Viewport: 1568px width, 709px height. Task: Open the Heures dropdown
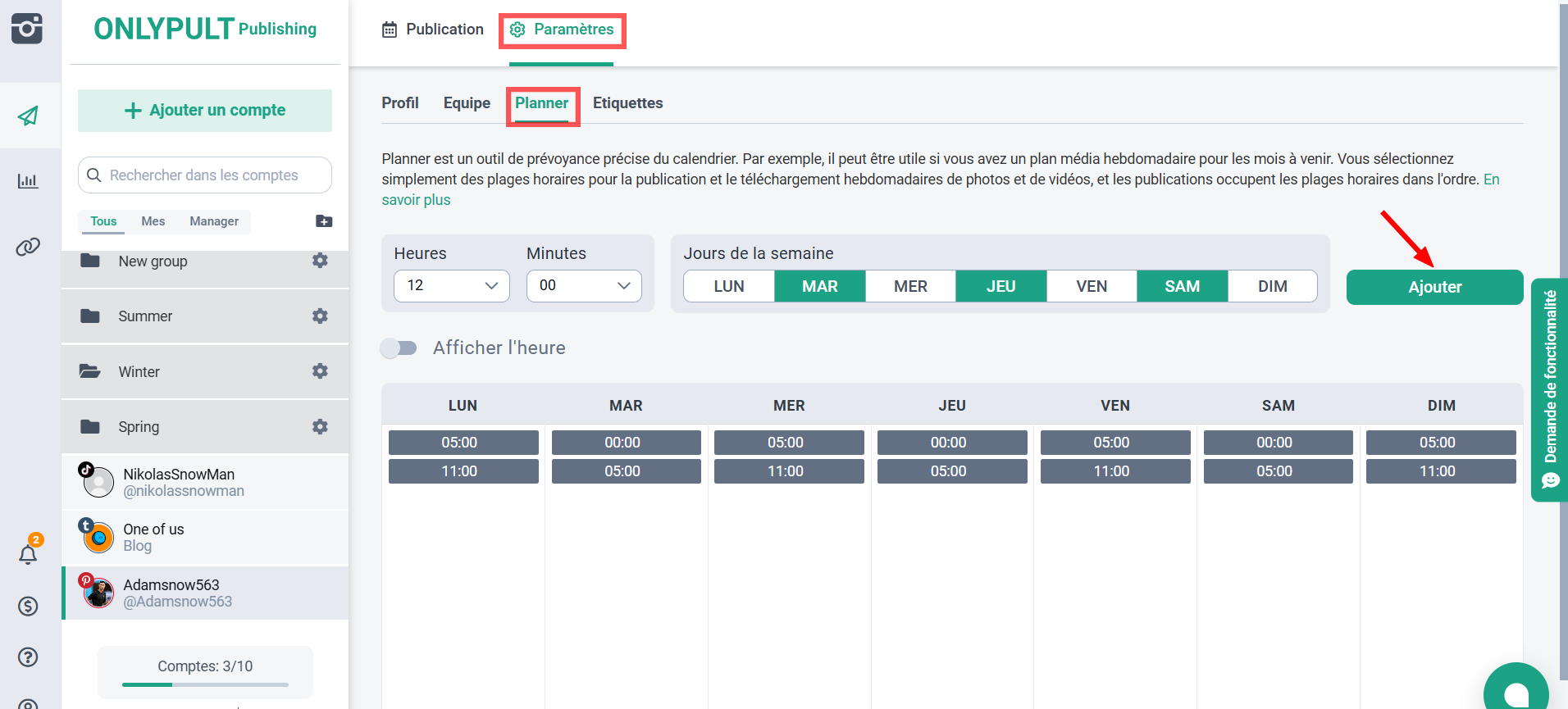(452, 285)
